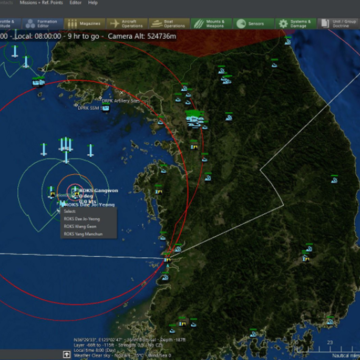Open the Editor menu

[75, 3]
